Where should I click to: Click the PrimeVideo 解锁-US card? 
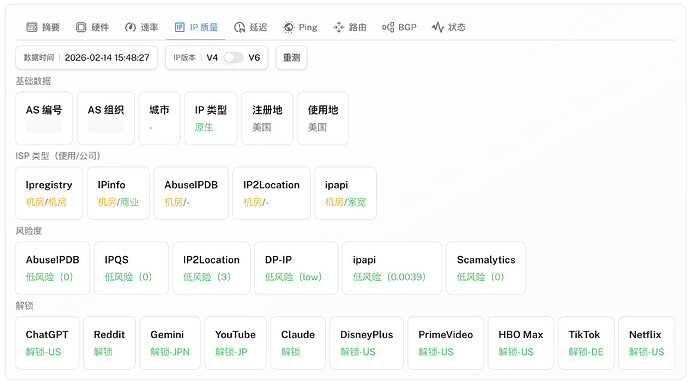coord(445,343)
